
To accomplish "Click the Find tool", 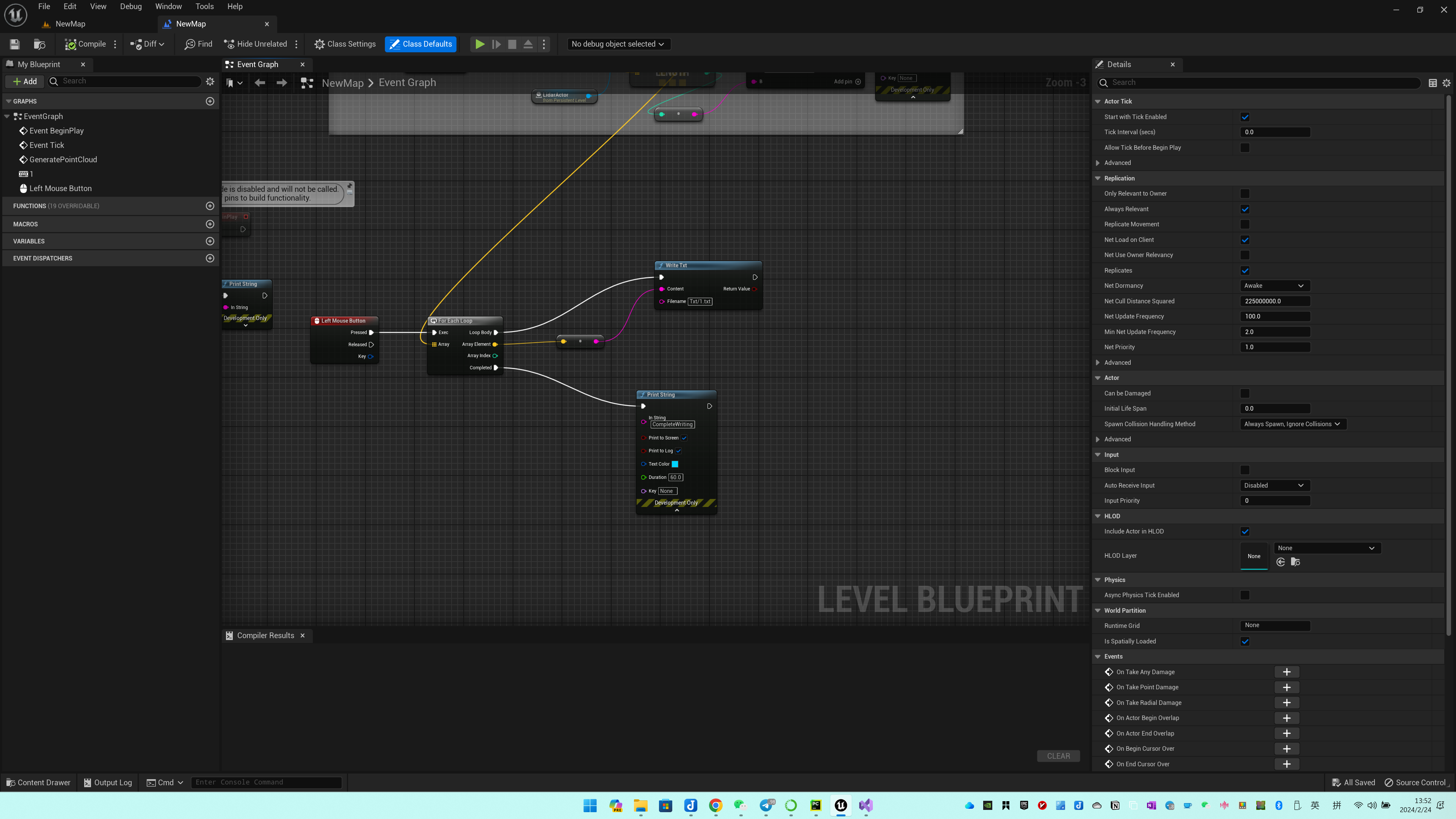I will [198, 44].
